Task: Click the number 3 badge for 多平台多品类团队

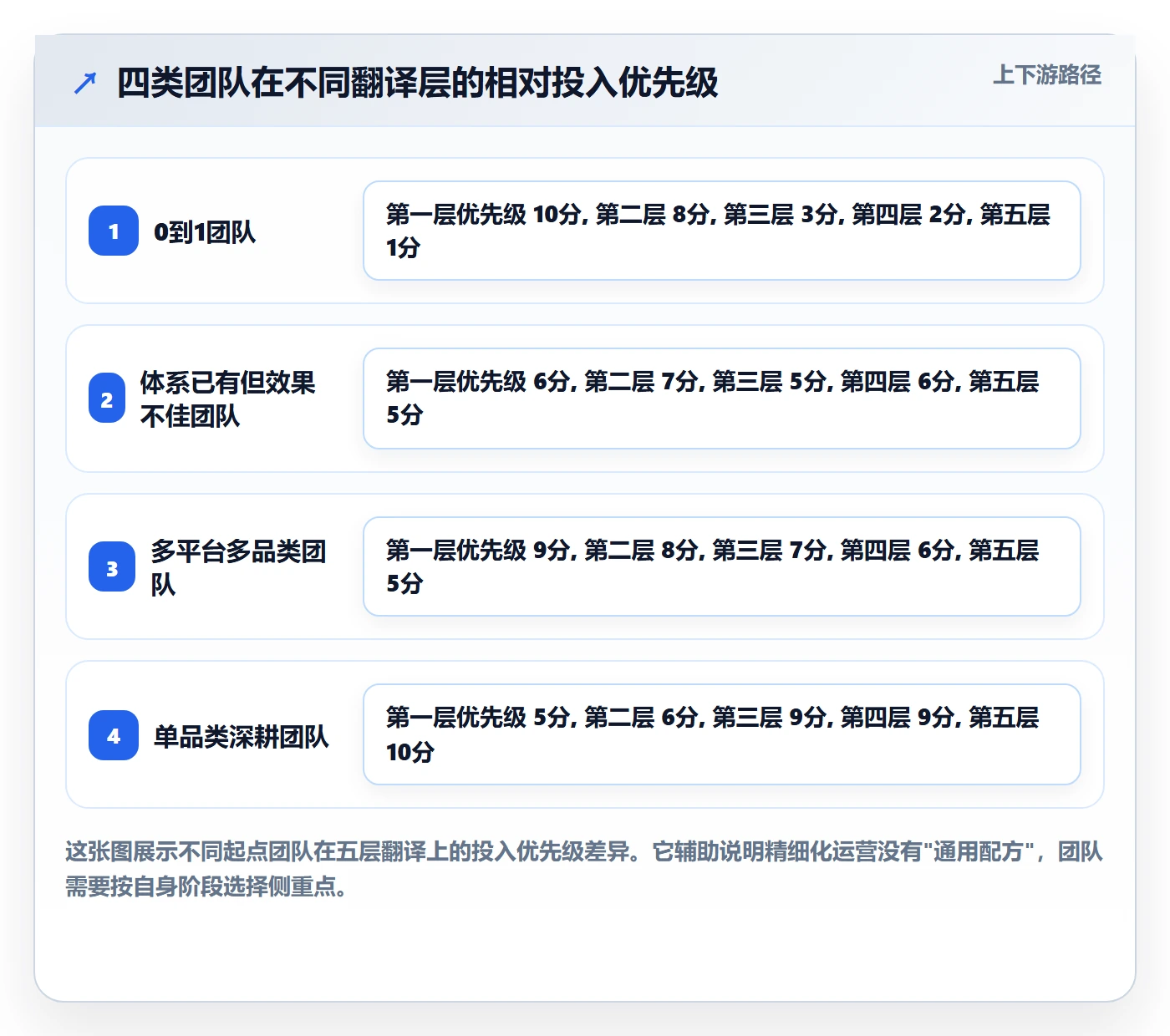Action: click(x=112, y=566)
